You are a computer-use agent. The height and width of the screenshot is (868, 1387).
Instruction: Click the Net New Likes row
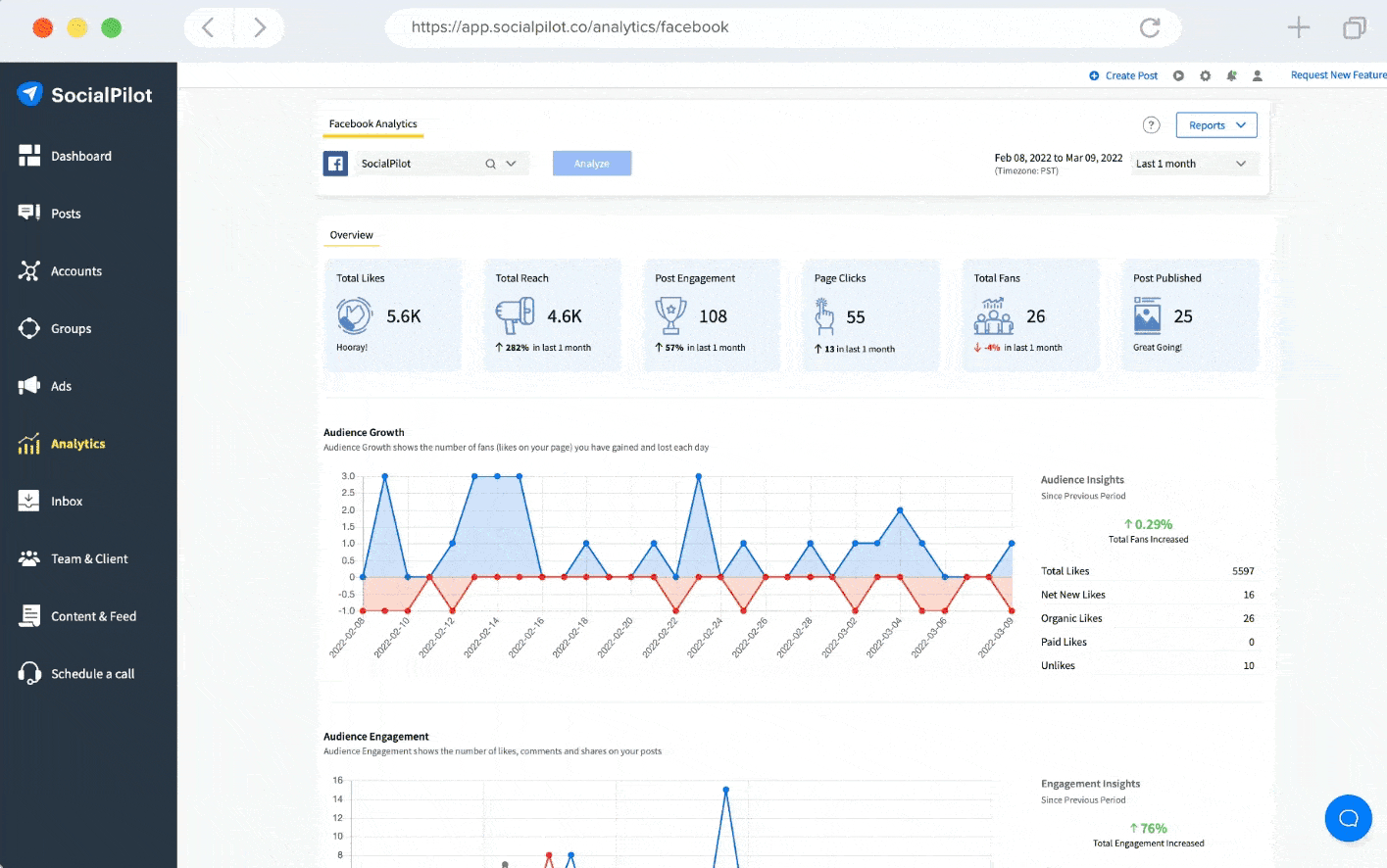[1148, 595]
